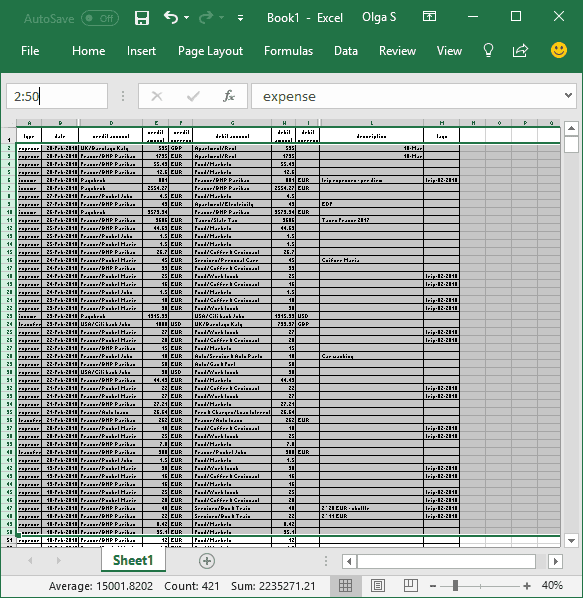
Task: Click the smiley feedback icon
Action: [559, 50]
